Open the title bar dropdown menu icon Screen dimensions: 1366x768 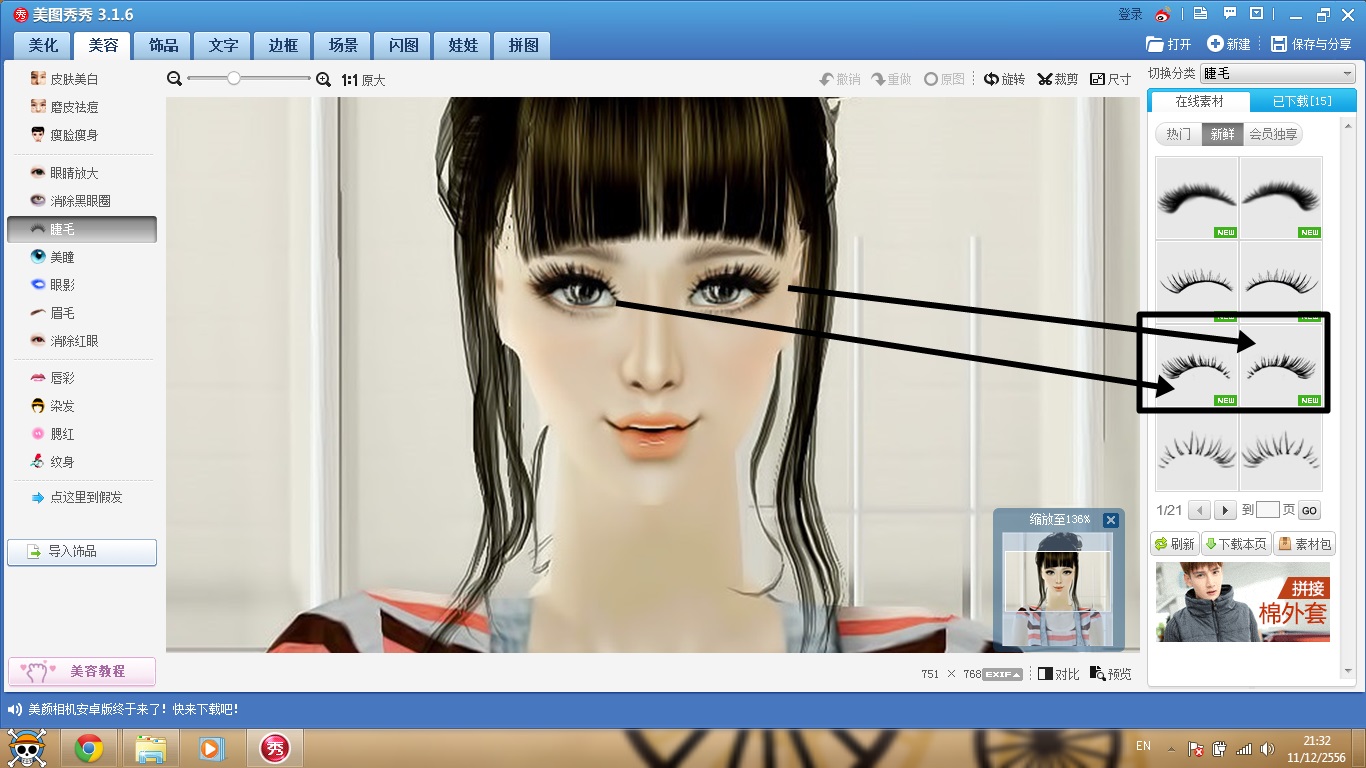point(1257,14)
